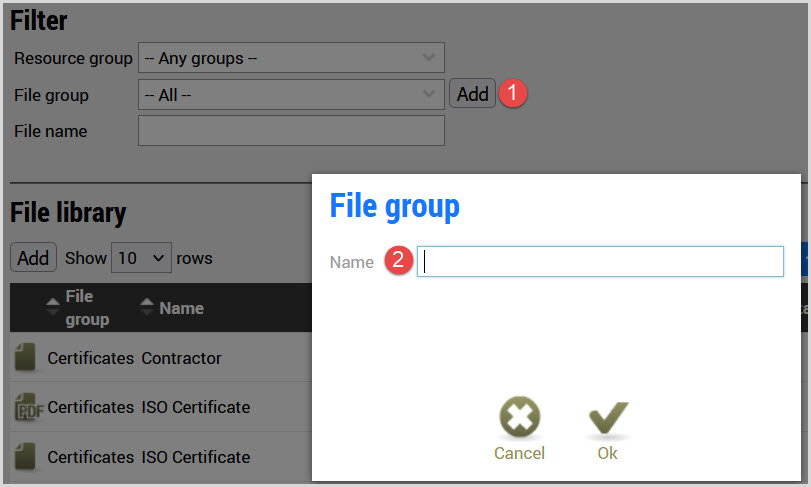
Task: Click the Ok checkmark icon
Action: tap(607, 418)
